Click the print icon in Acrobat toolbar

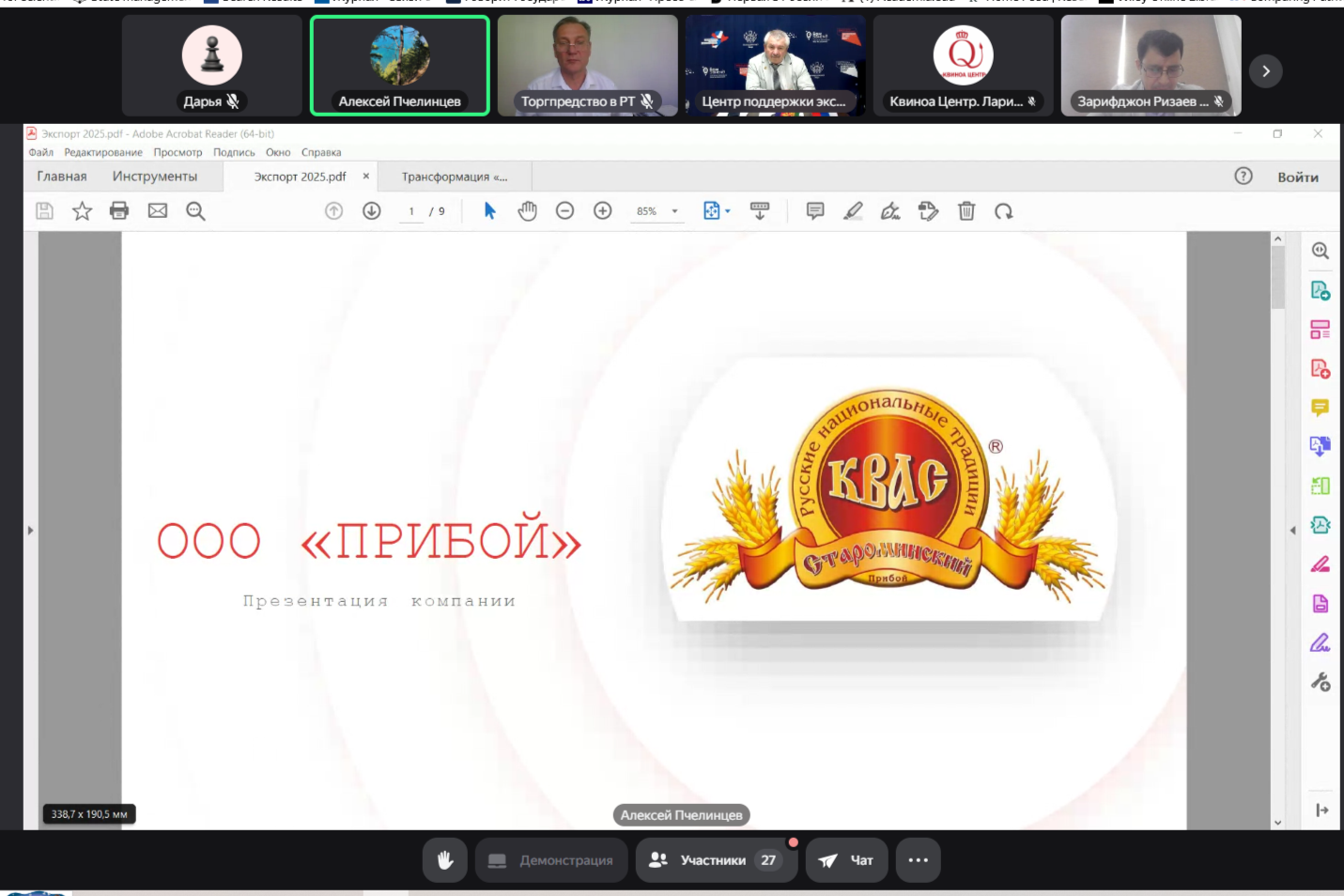click(119, 211)
